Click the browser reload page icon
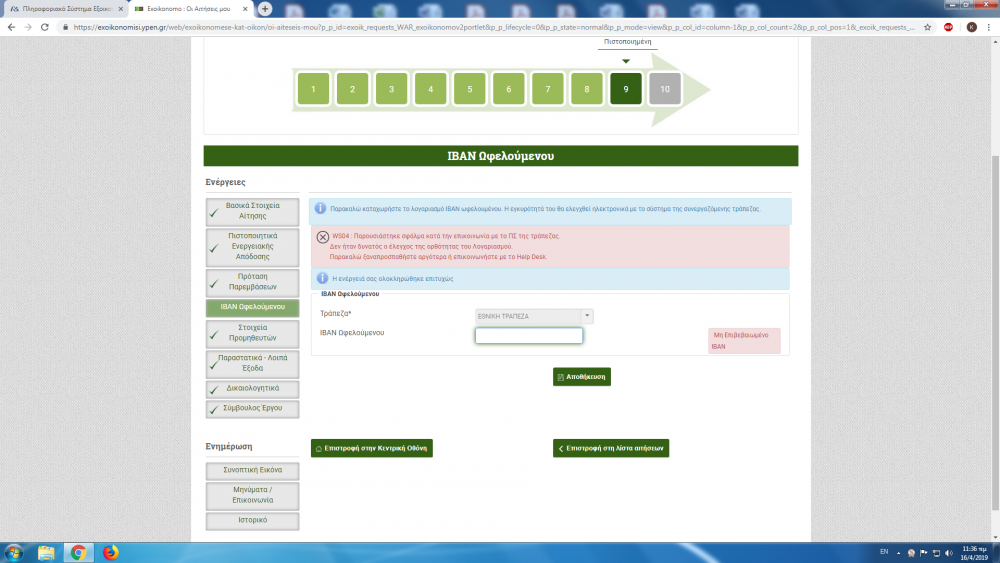 (x=45, y=27)
